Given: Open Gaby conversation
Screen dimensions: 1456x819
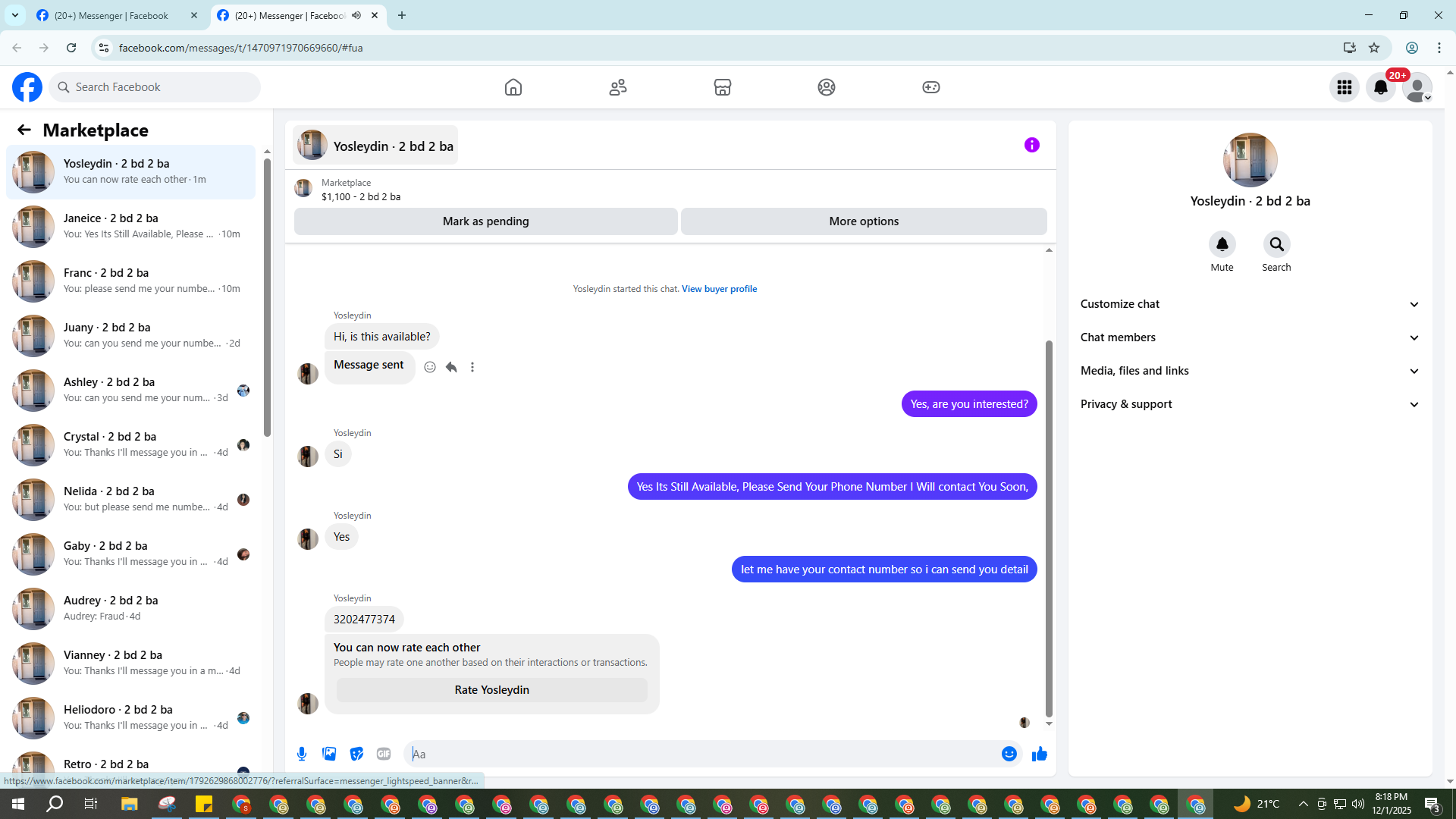Looking at the screenshot, I should [x=131, y=554].
